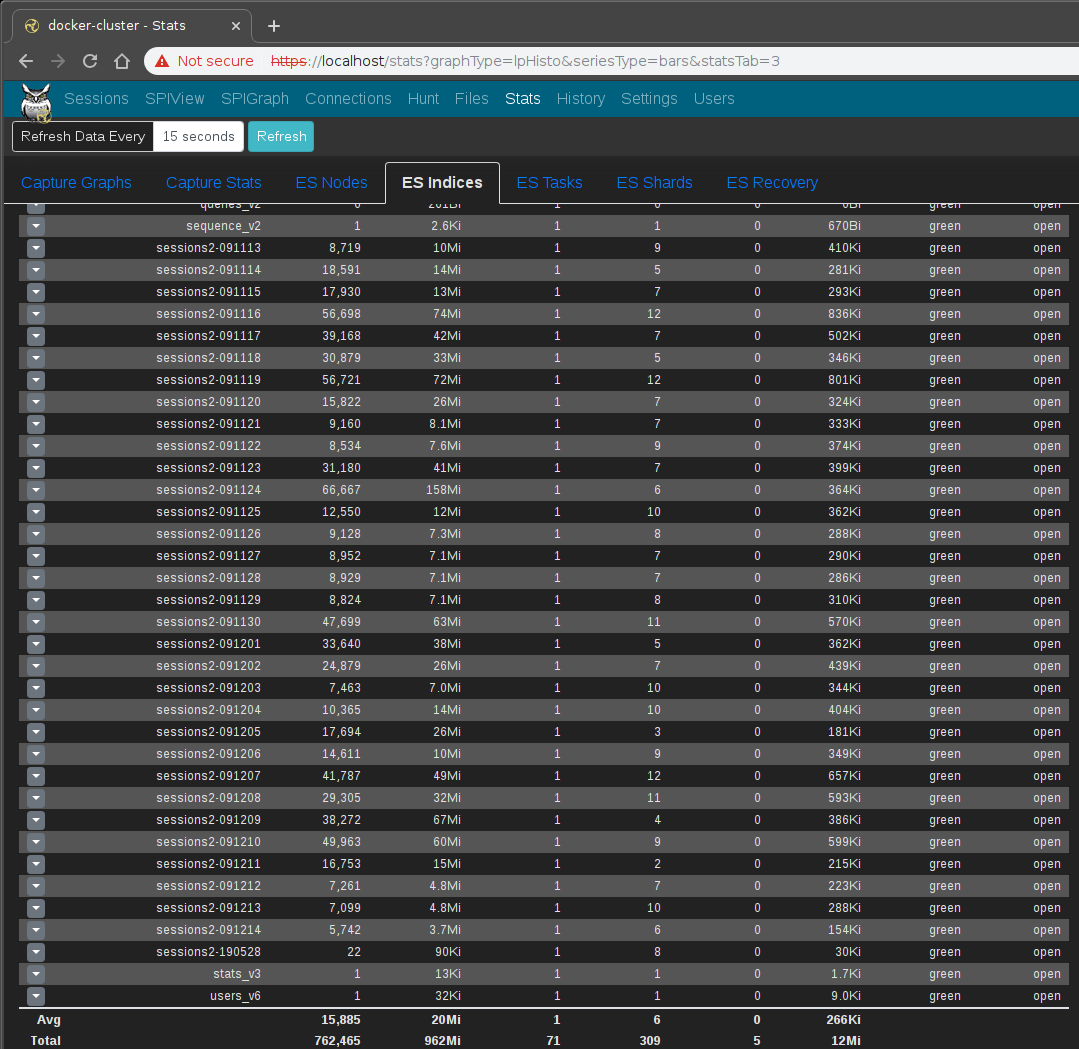Open the Settings menu item
The height and width of the screenshot is (1049, 1079).
pyautogui.click(x=649, y=99)
